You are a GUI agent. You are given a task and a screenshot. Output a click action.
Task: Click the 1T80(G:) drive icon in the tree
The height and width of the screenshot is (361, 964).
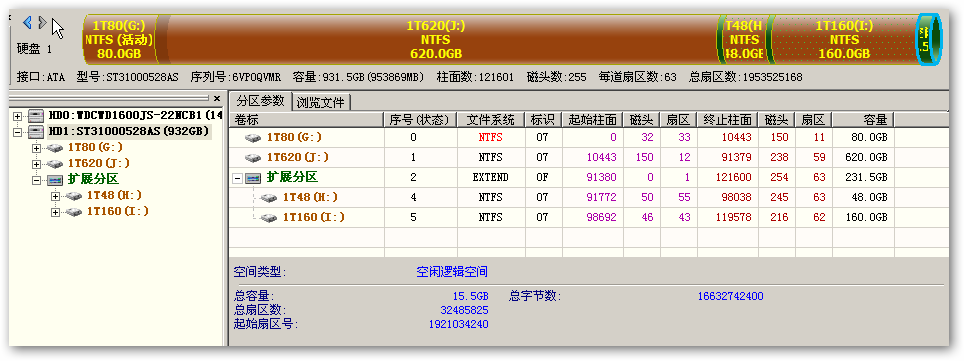click(55, 148)
